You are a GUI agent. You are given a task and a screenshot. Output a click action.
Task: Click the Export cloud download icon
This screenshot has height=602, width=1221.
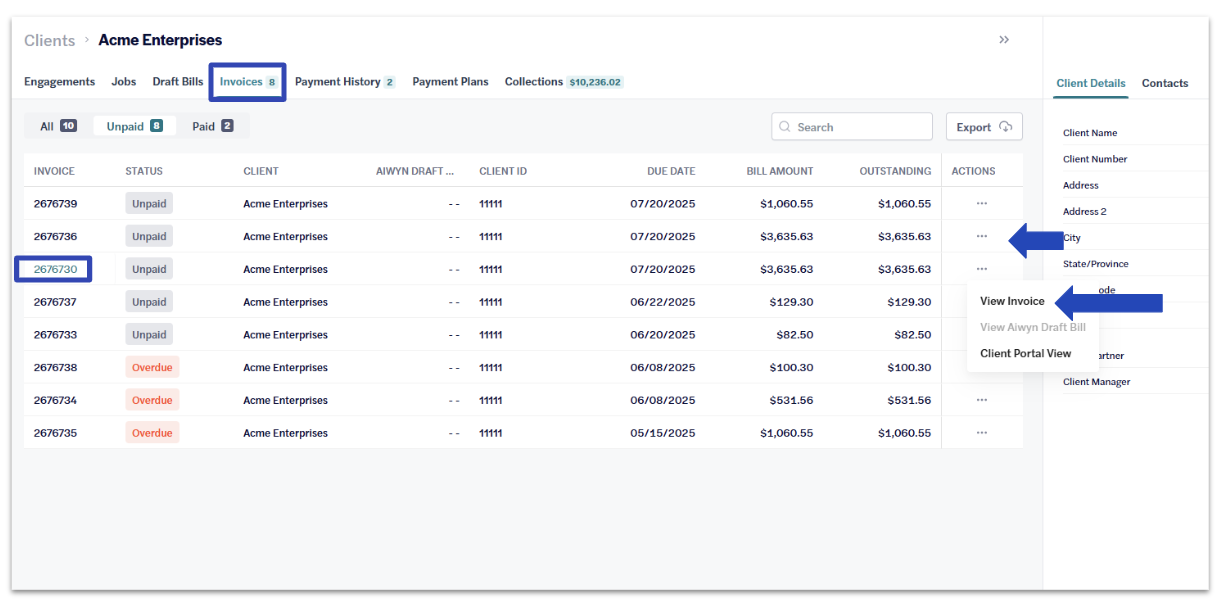1005,127
